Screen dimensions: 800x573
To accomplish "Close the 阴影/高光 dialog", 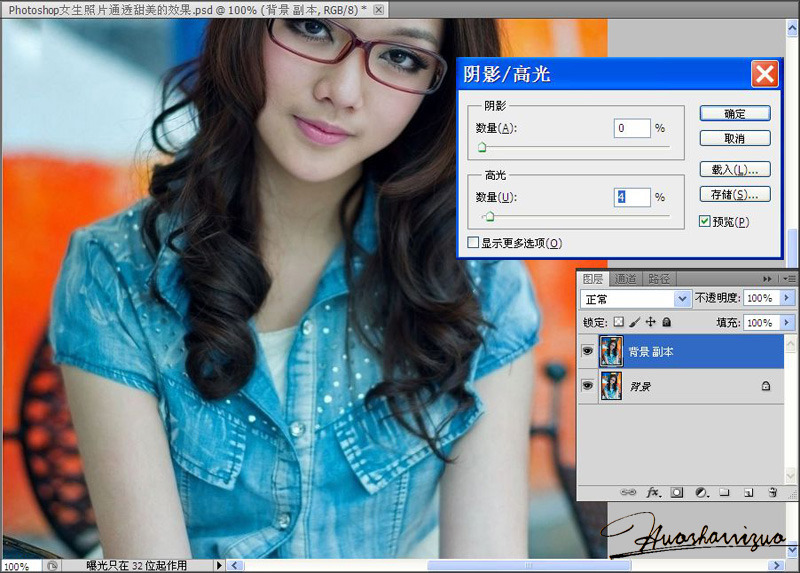I will point(764,74).
